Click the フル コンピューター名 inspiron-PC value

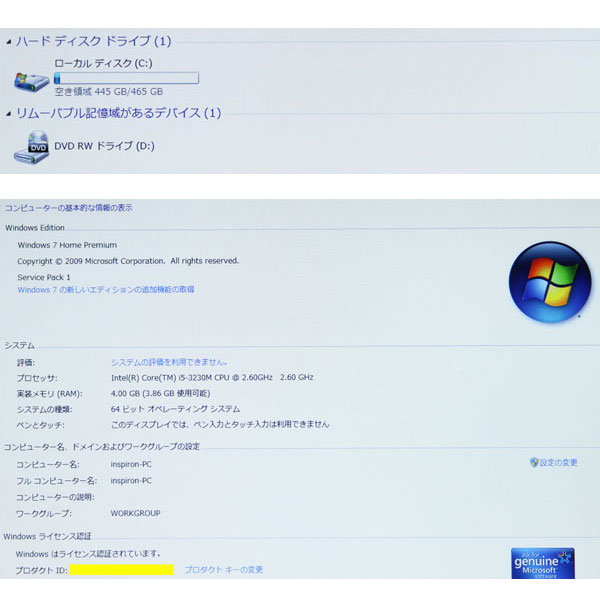[x=131, y=480]
